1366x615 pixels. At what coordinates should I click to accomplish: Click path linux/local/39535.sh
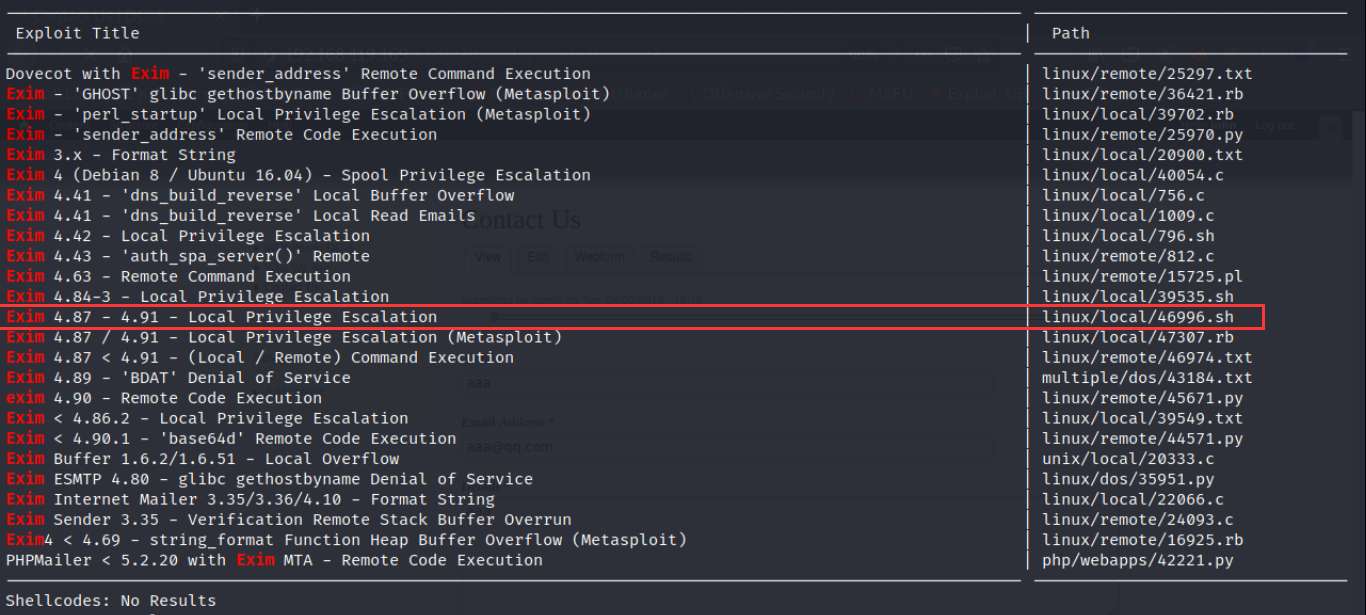1138,297
